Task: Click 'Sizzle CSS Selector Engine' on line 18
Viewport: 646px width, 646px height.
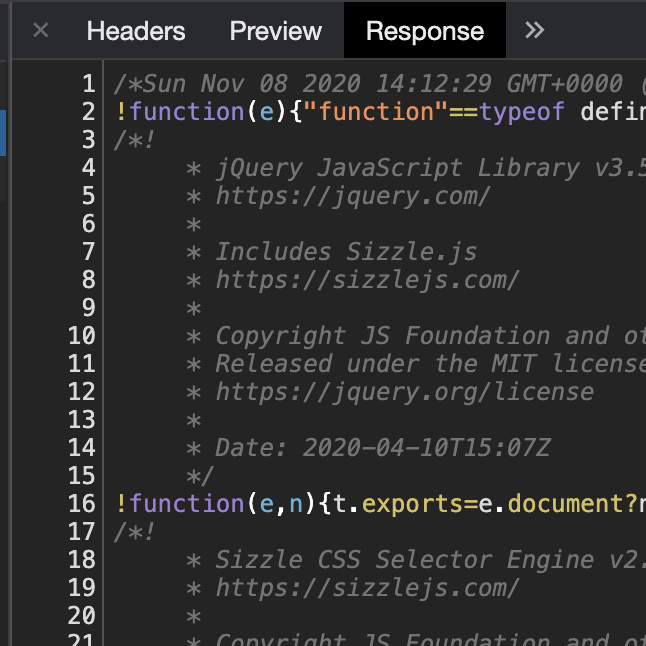Action: (x=405, y=559)
